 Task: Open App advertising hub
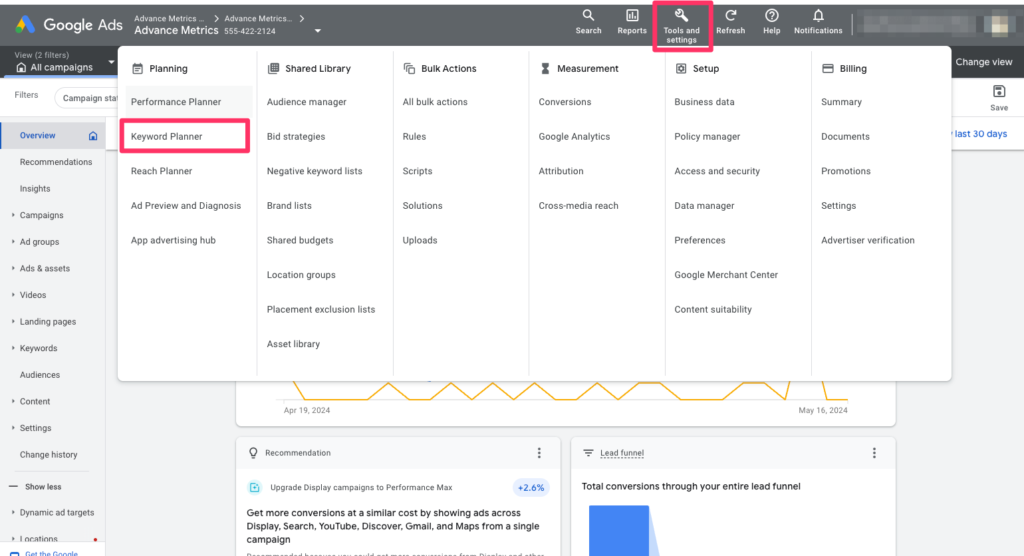coord(173,240)
